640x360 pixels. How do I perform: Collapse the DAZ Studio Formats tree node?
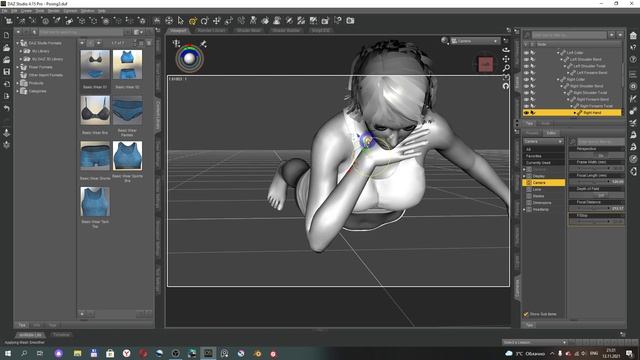pos(18,43)
